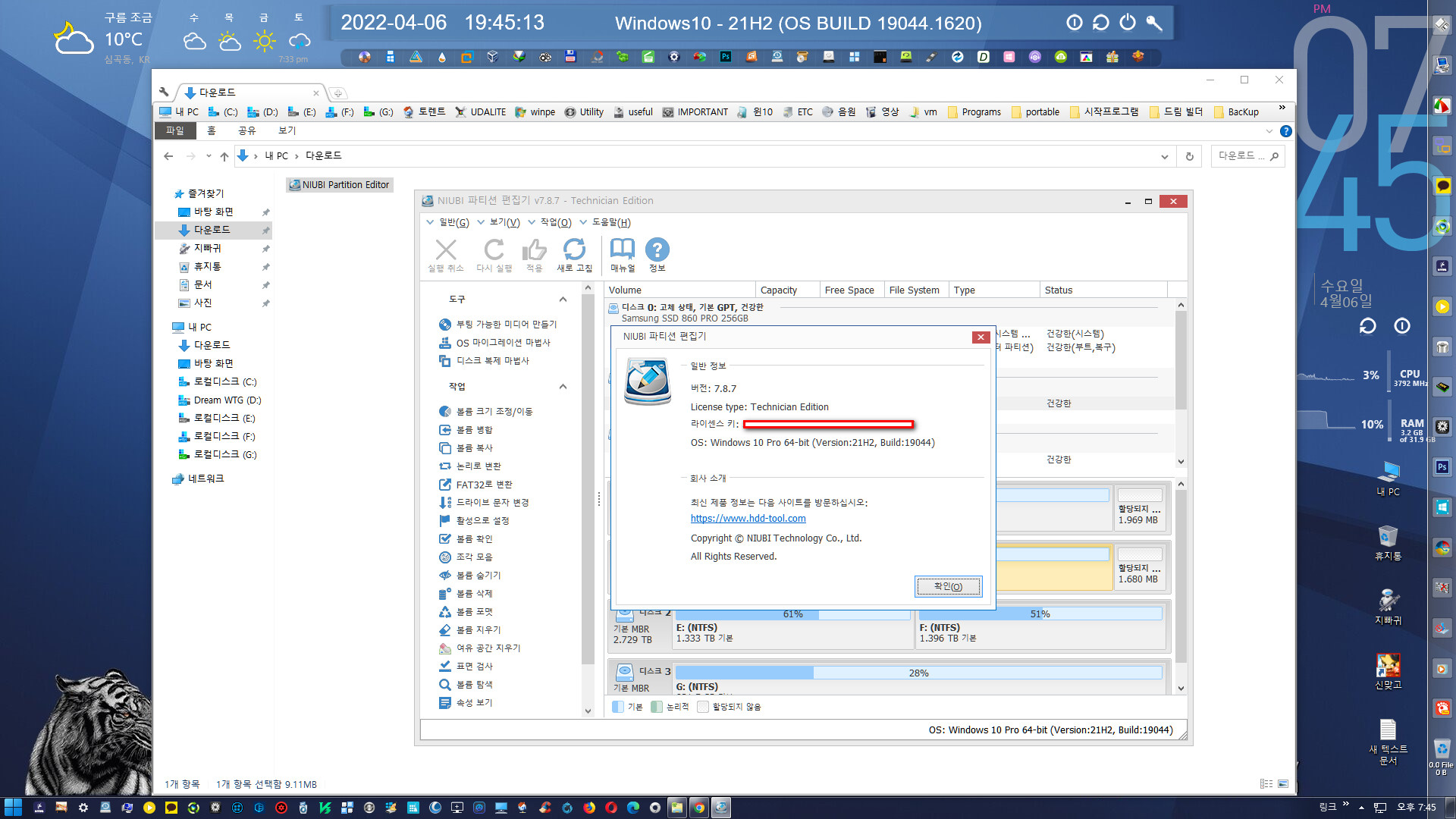
Task: Launch 디스크 복제 마법사
Action: (484, 361)
